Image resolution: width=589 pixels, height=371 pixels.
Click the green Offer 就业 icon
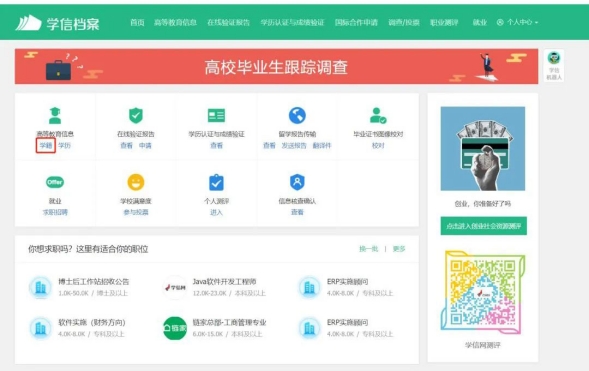click(55, 182)
